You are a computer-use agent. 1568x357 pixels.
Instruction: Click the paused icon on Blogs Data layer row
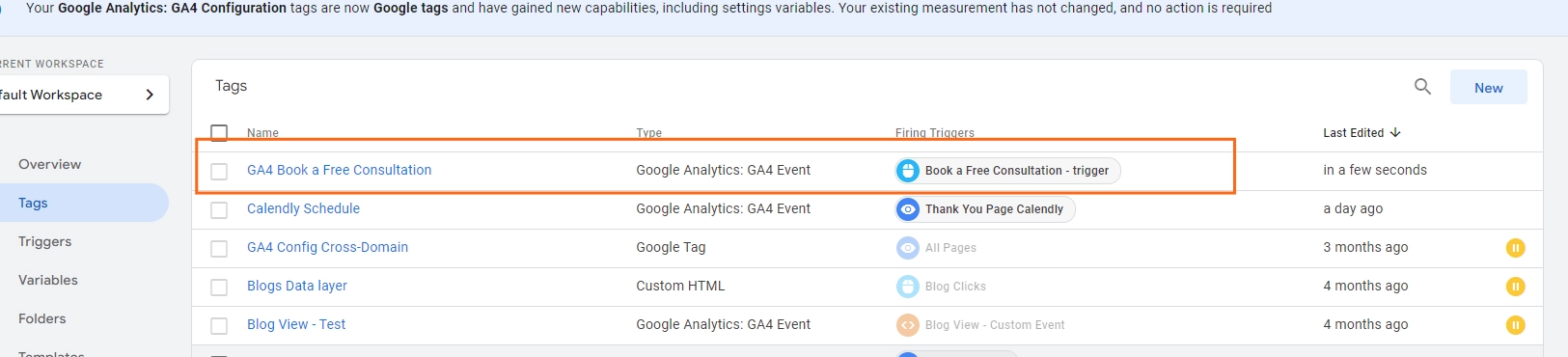pyautogui.click(x=1515, y=287)
